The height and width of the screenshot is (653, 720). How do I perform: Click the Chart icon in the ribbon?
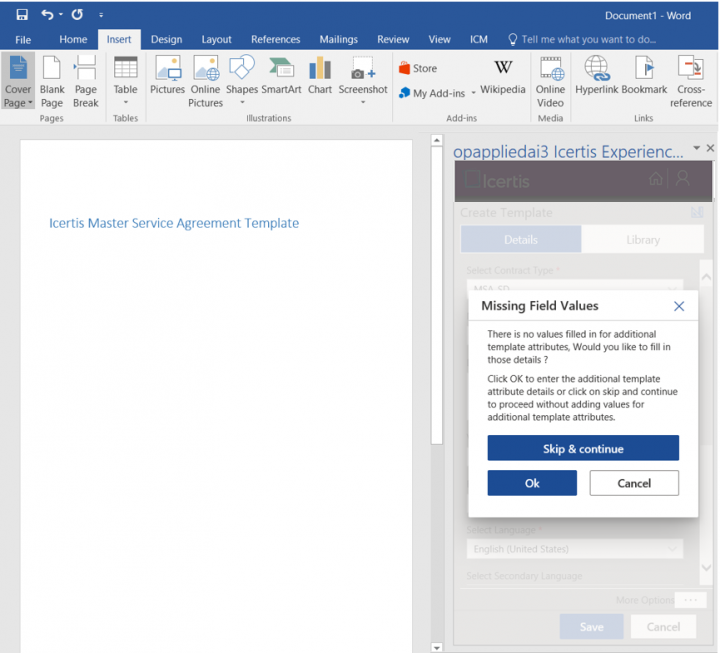click(320, 76)
